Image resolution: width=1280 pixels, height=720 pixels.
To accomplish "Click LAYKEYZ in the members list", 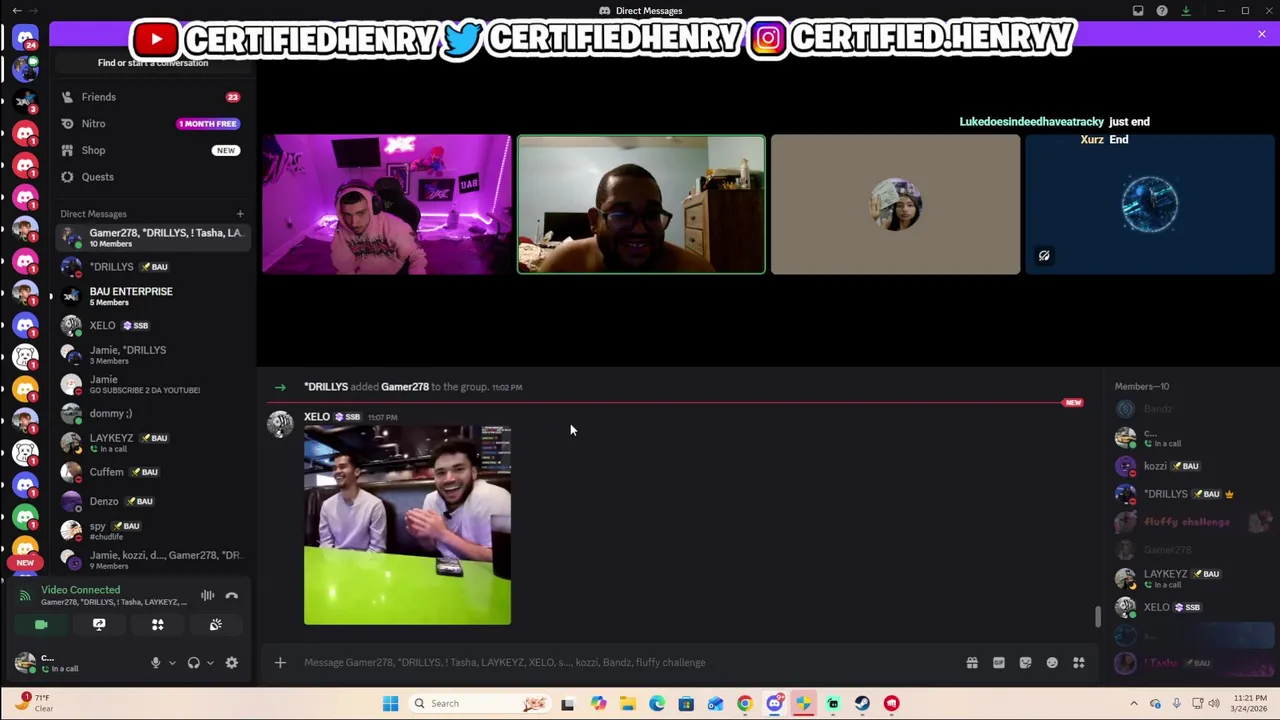I will pos(1190,578).
